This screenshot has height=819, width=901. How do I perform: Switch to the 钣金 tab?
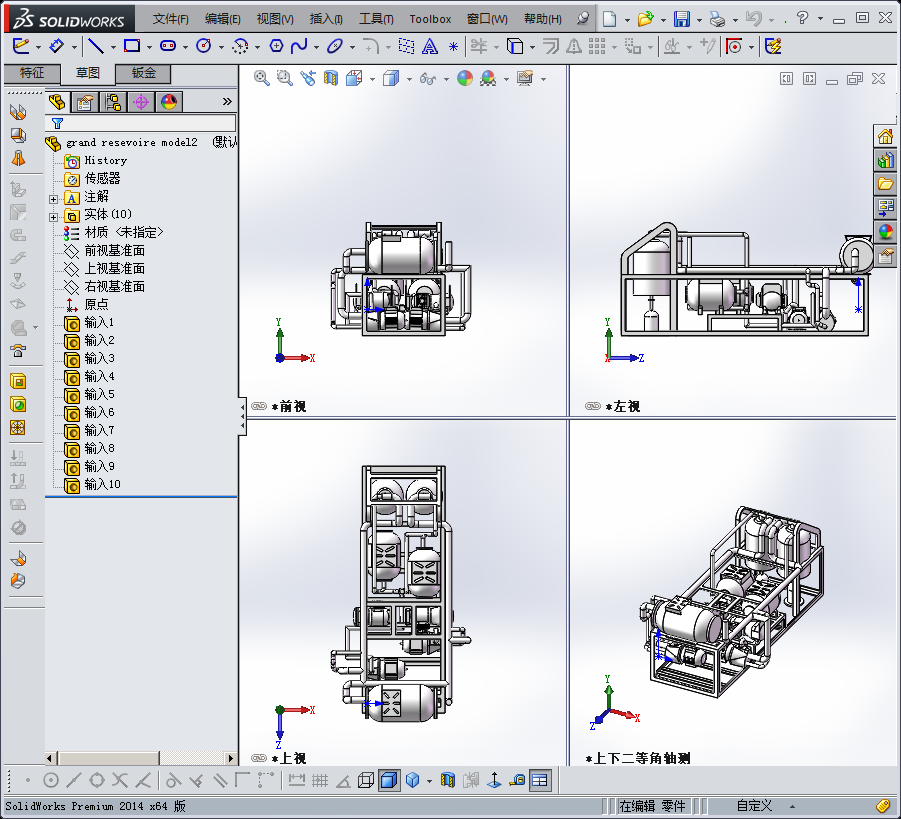143,73
